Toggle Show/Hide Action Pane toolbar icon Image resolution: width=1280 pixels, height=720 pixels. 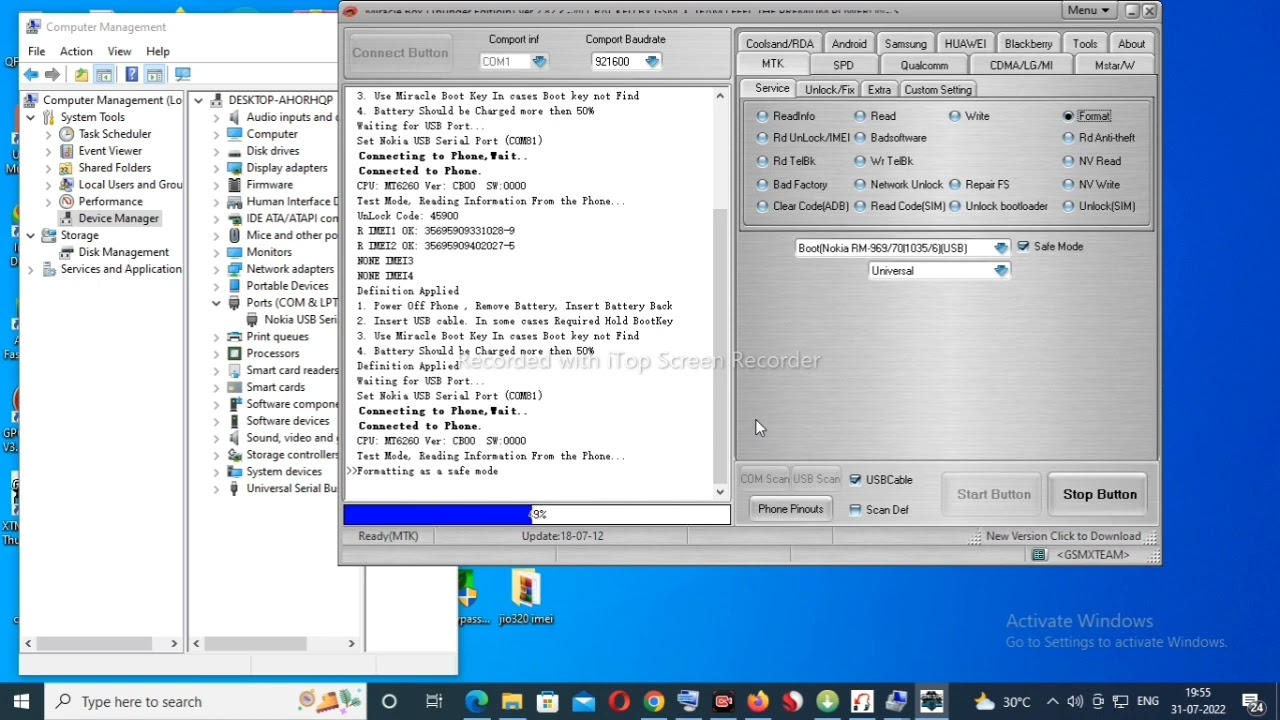tap(155, 75)
